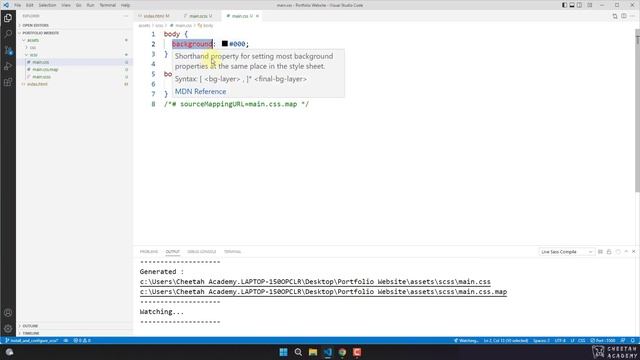The height and width of the screenshot is (360, 640).
Task: Click the git branch indicator in status bar
Action: pyautogui.click(x=32, y=340)
